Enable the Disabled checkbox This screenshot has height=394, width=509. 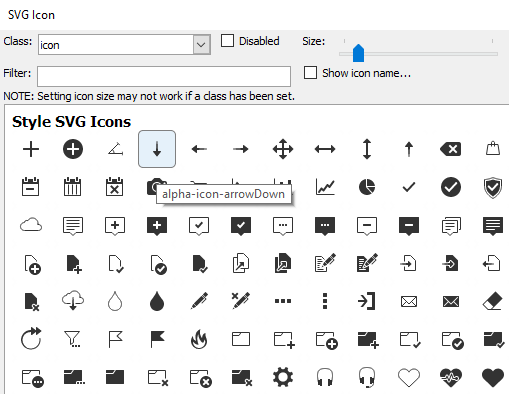228,41
